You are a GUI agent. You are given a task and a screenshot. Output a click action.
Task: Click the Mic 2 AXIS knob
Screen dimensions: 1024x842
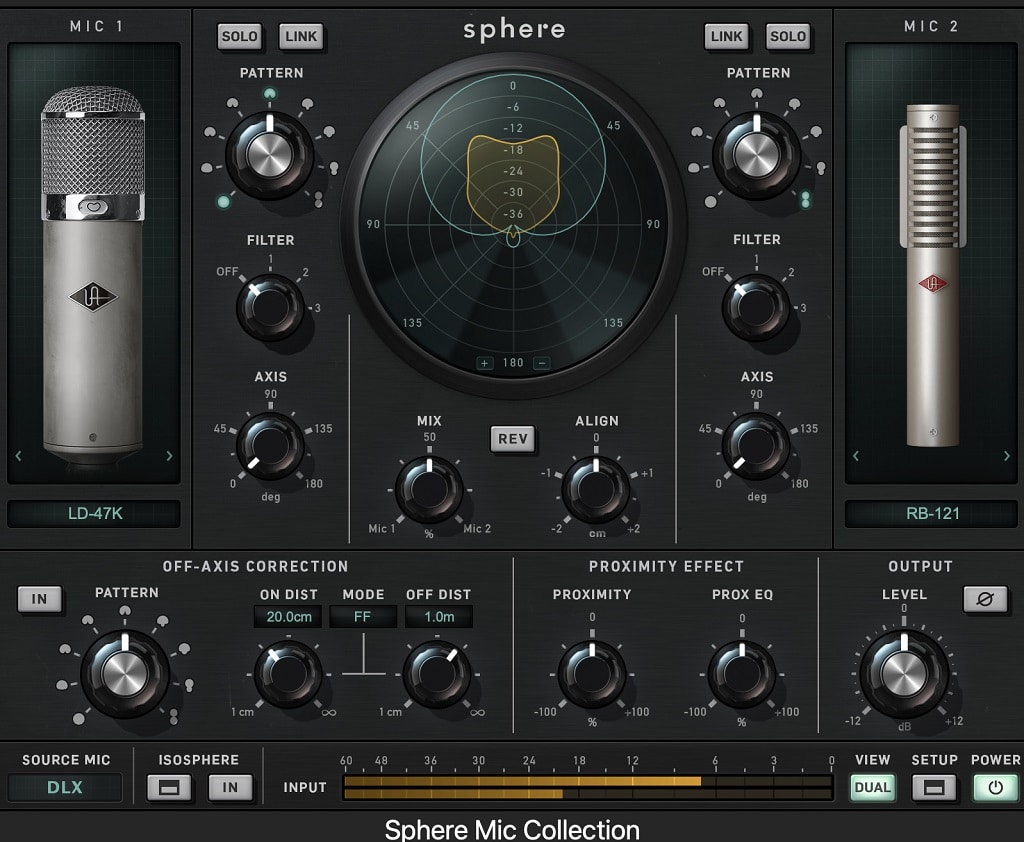click(756, 446)
